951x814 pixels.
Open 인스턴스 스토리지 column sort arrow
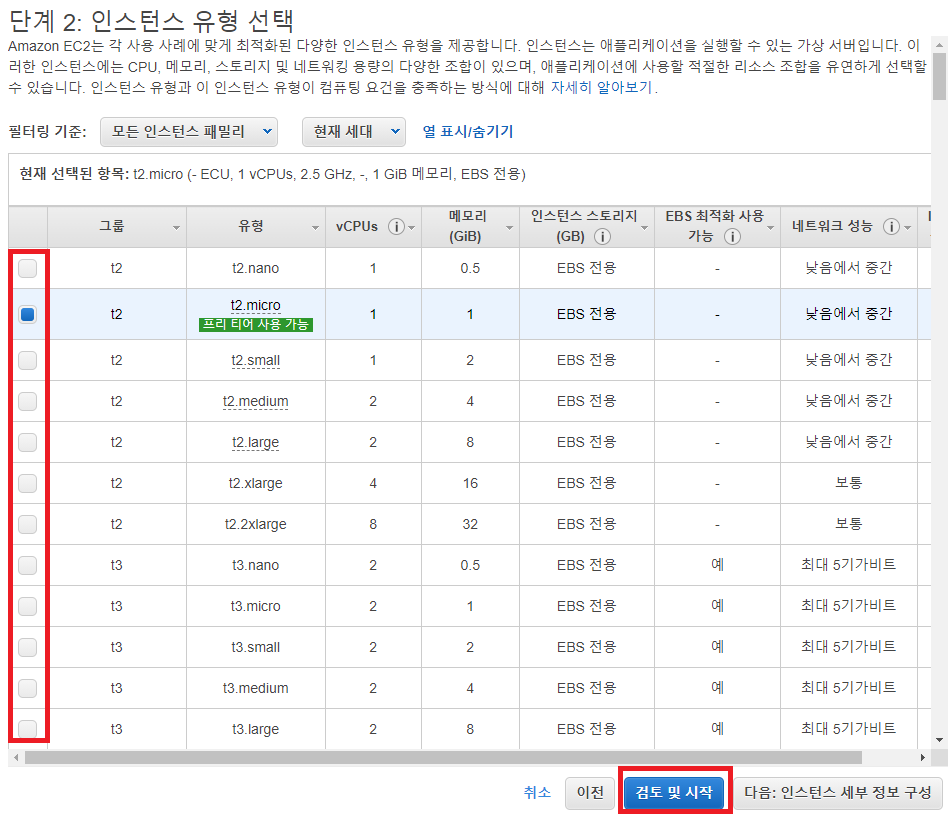point(644,228)
